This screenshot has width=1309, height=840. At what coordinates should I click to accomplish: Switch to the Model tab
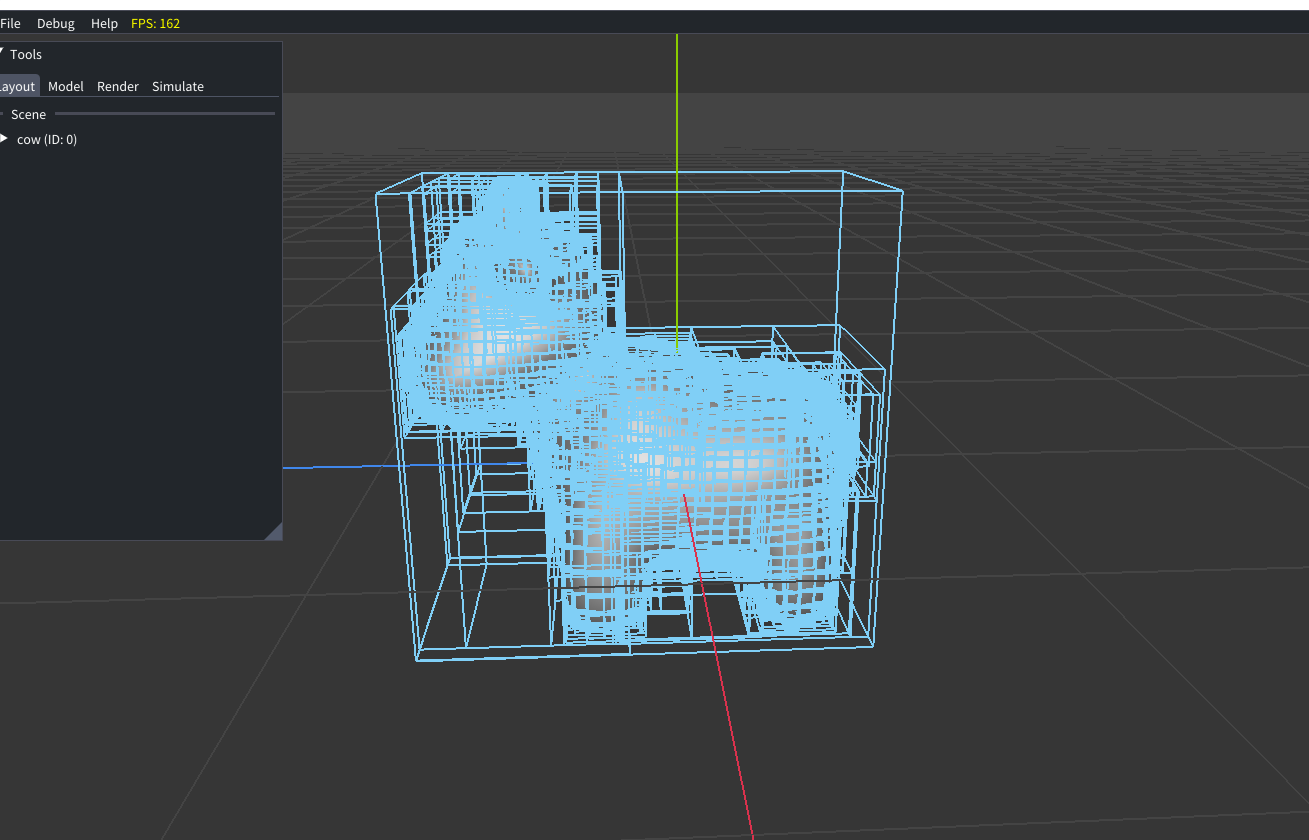coord(66,87)
